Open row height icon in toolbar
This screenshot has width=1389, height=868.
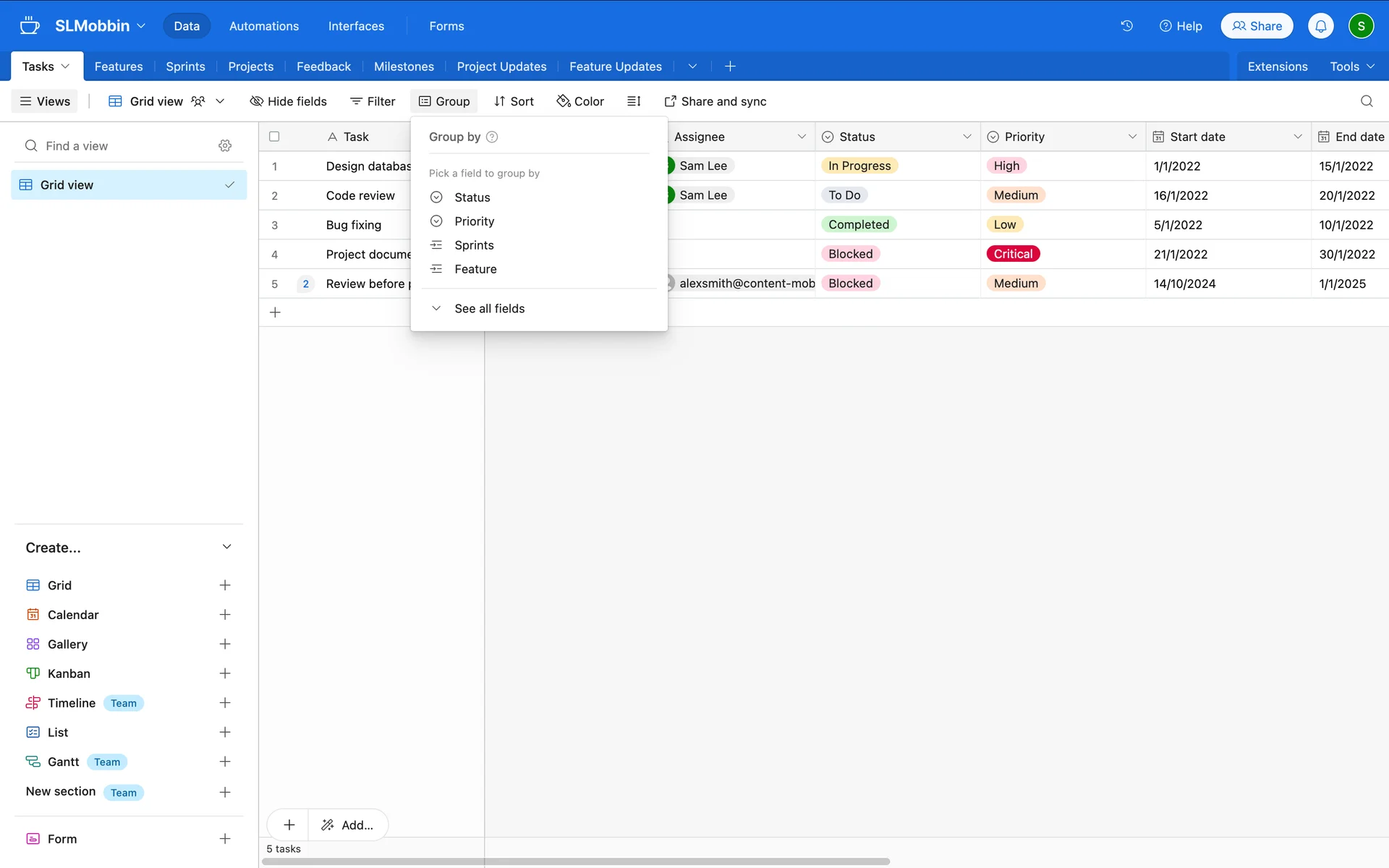[x=634, y=101]
